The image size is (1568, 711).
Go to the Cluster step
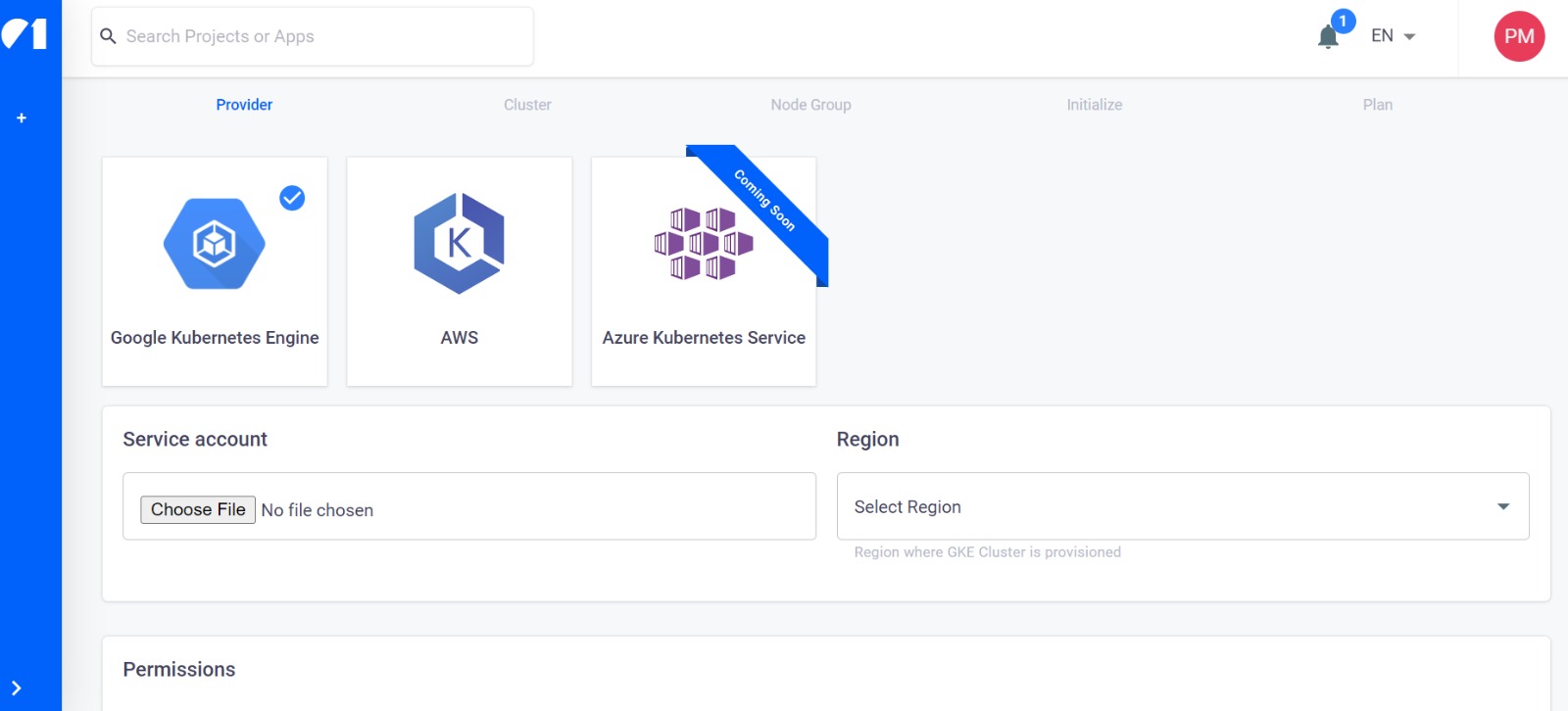527,105
